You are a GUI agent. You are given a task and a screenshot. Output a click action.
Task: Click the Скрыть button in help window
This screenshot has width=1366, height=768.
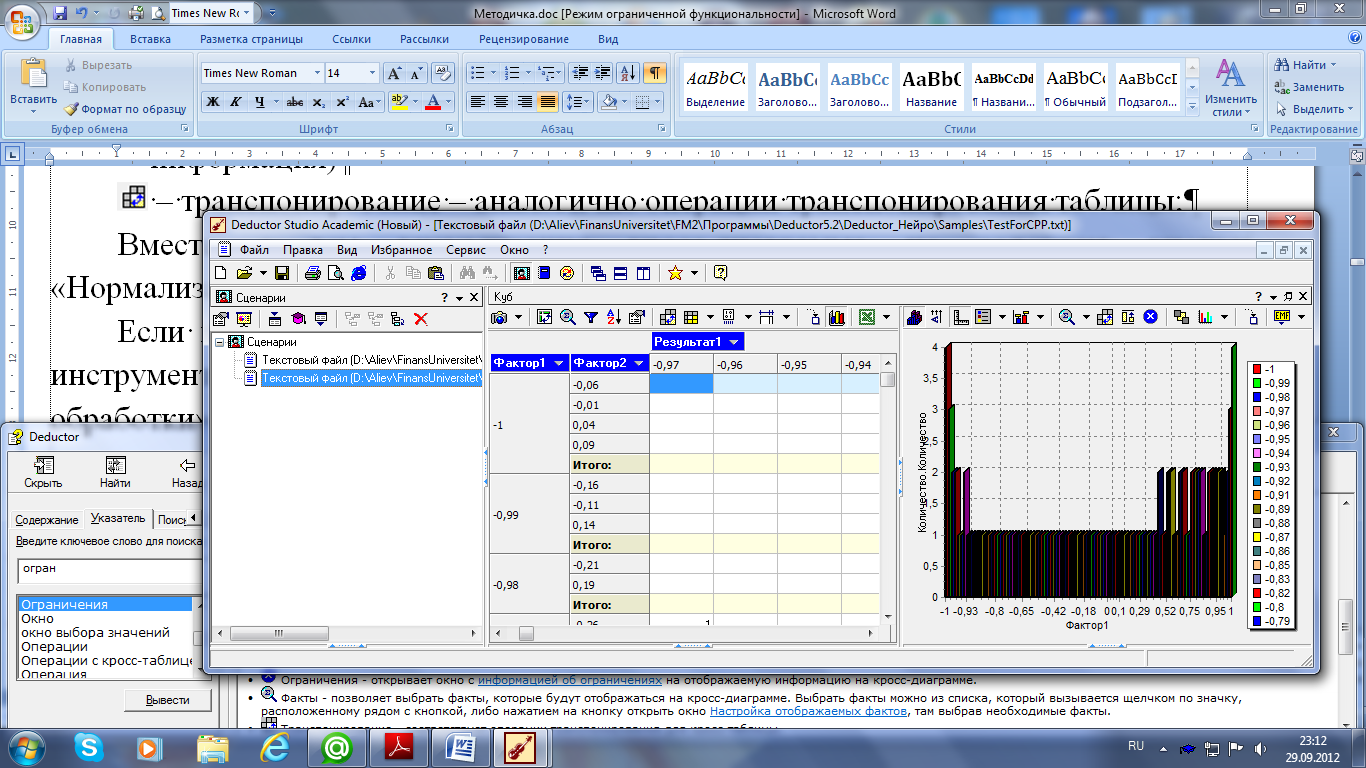(x=43, y=473)
